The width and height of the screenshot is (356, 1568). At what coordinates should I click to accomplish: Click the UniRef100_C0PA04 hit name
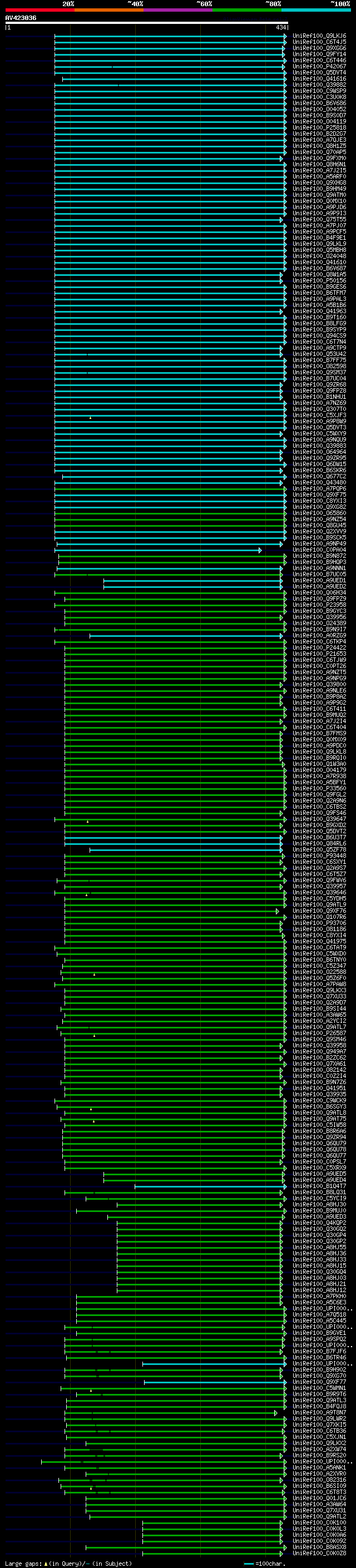pos(319,550)
